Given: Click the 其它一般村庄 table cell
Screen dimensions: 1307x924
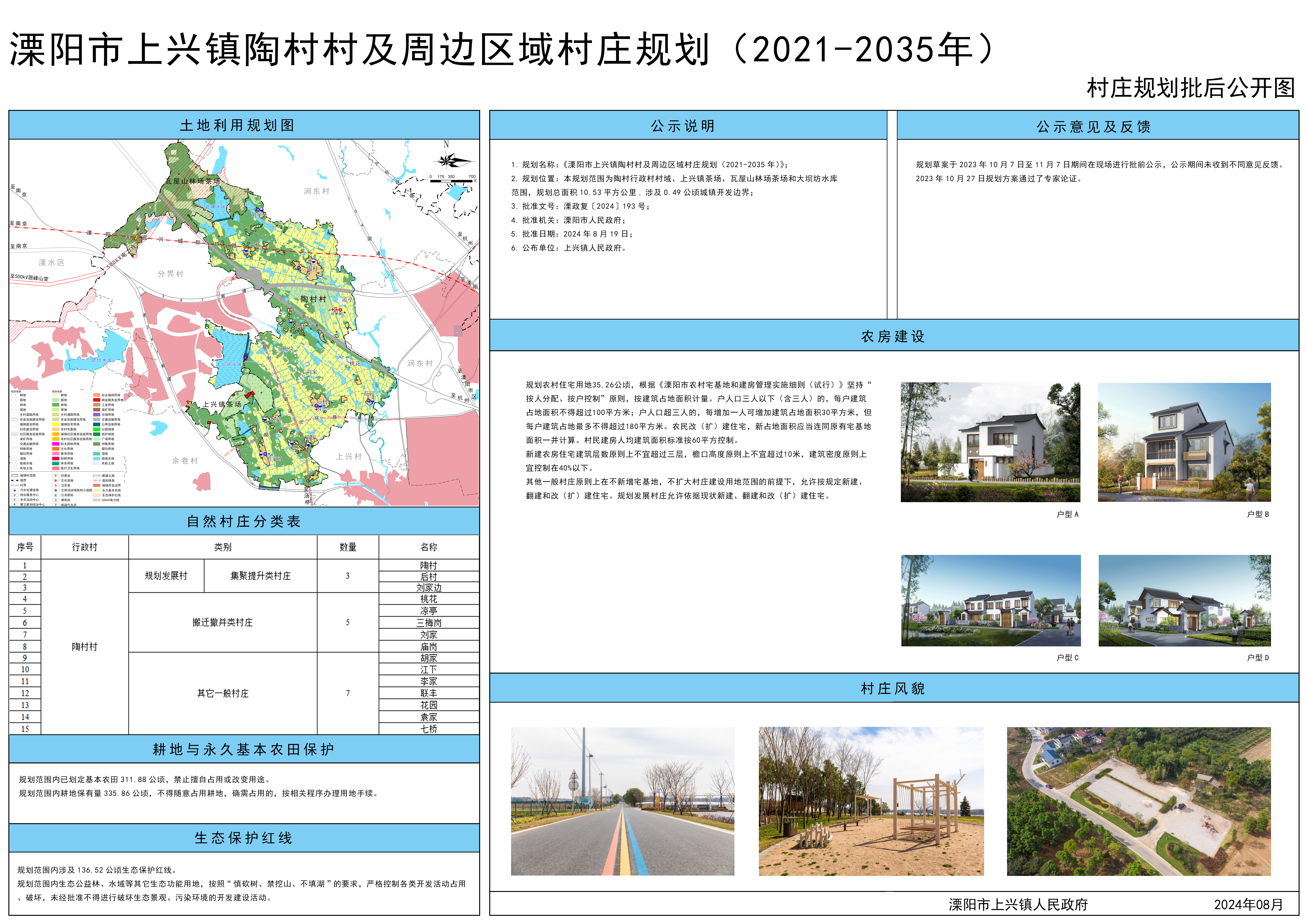Looking at the screenshot, I should pos(223,694).
